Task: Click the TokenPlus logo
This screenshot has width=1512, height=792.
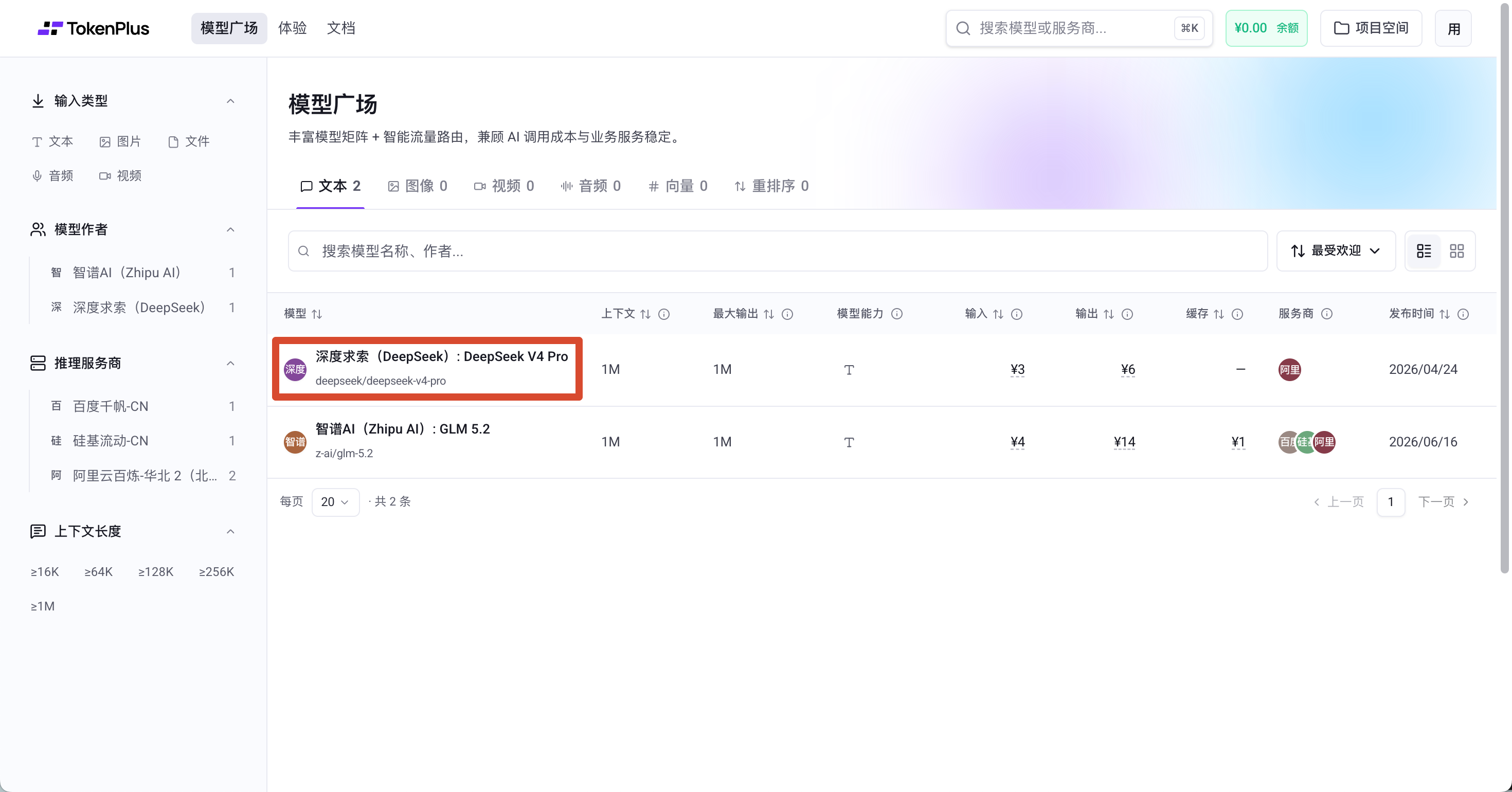Action: tap(93, 28)
